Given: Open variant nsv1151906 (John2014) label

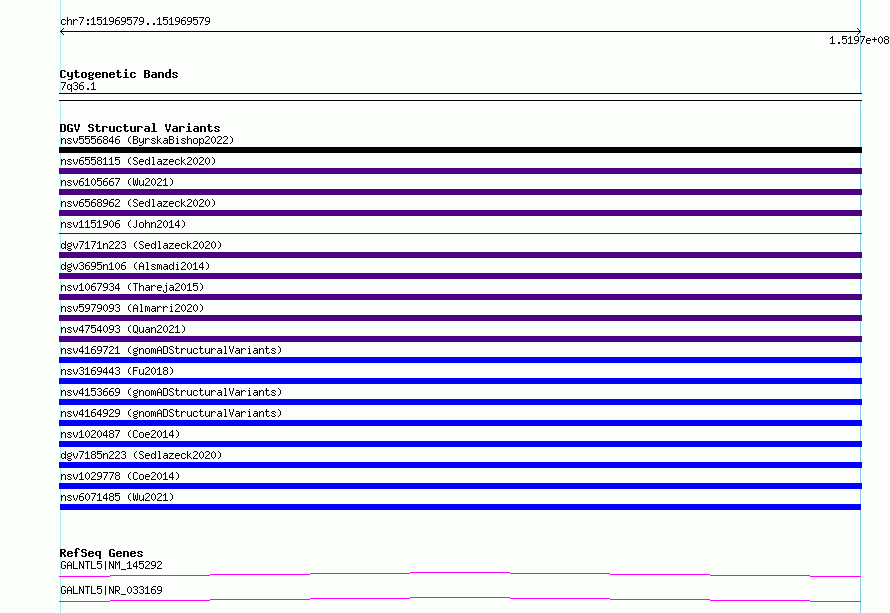Looking at the screenshot, I should coord(123,224).
